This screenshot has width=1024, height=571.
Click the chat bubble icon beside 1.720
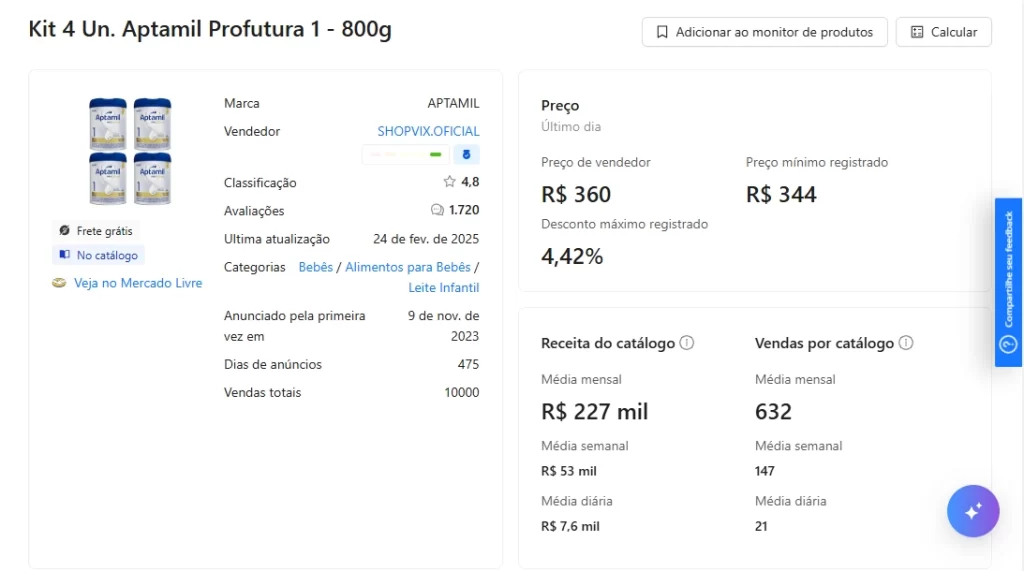pos(437,210)
